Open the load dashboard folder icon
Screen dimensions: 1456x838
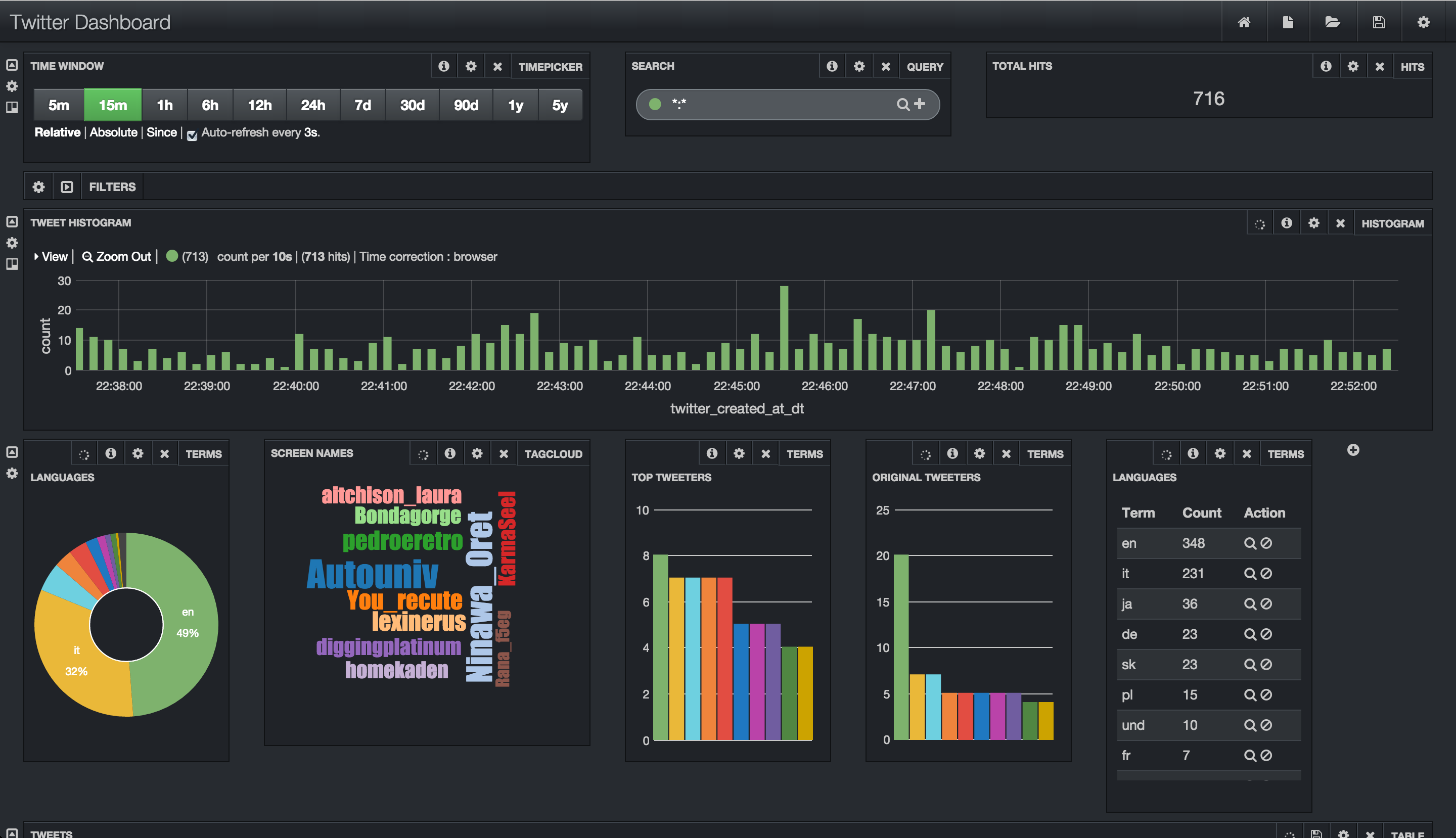pyautogui.click(x=1332, y=22)
